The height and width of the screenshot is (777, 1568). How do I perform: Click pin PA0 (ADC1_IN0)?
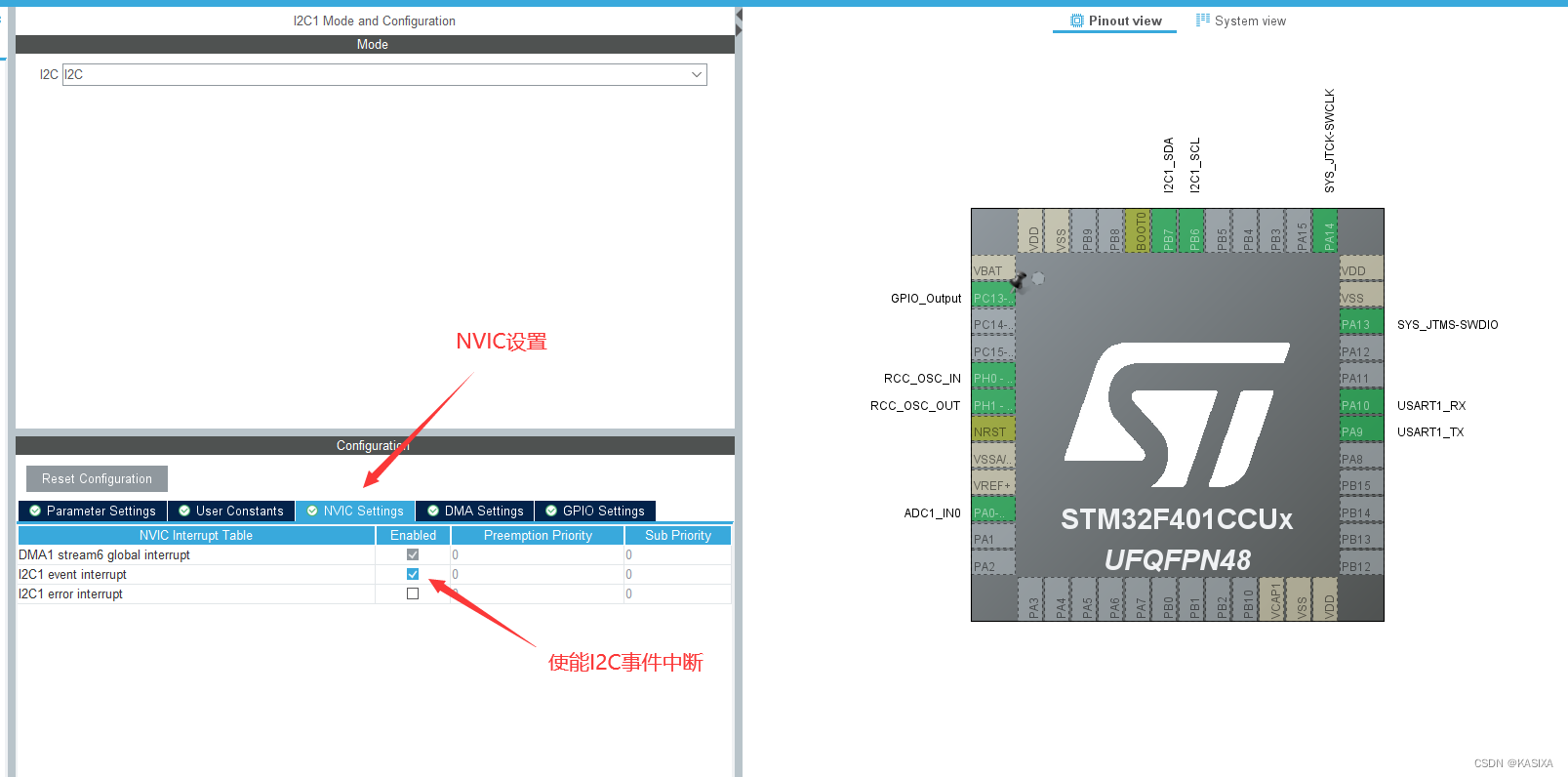(993, 512)
